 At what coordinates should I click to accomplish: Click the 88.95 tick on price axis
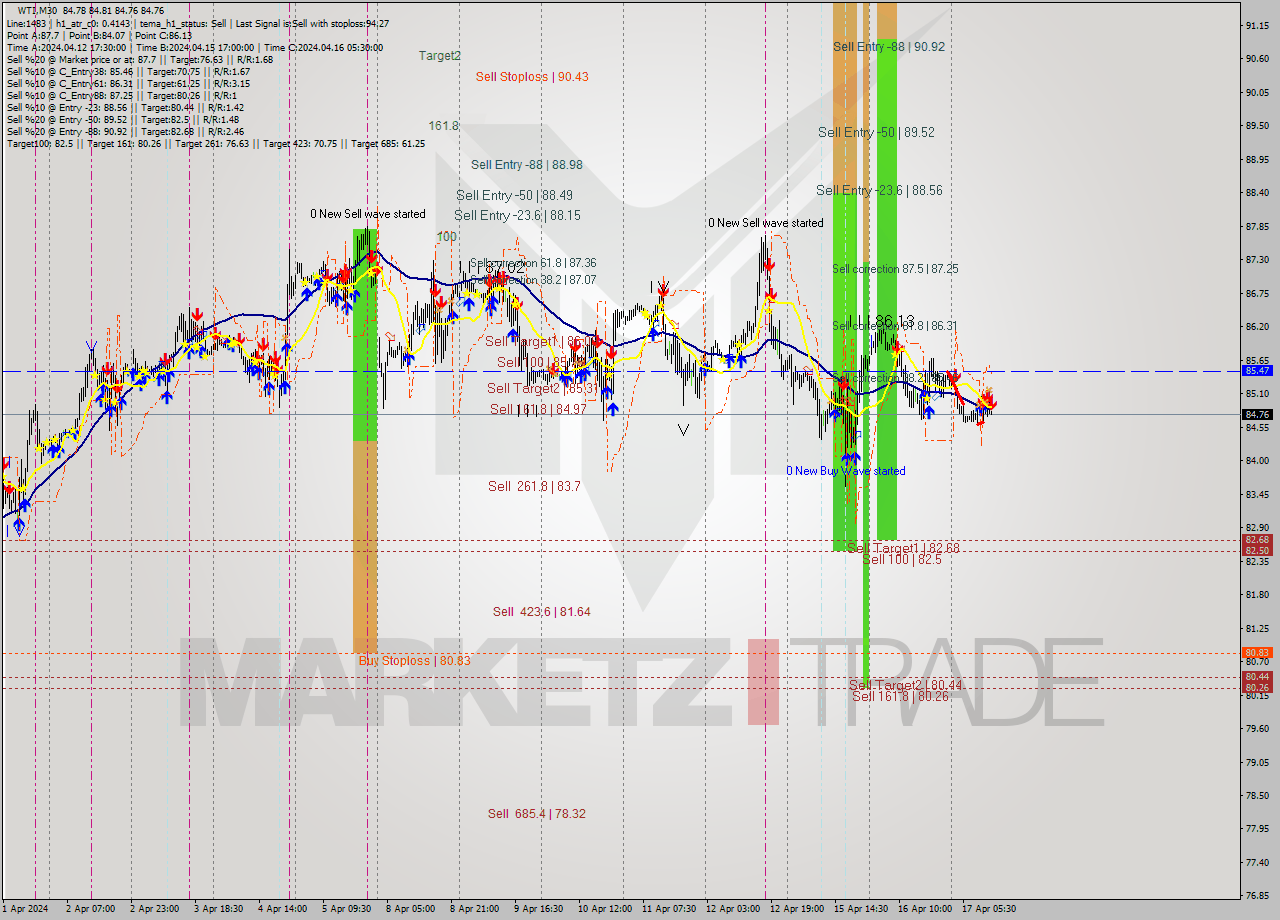(x=1260, y=159)
